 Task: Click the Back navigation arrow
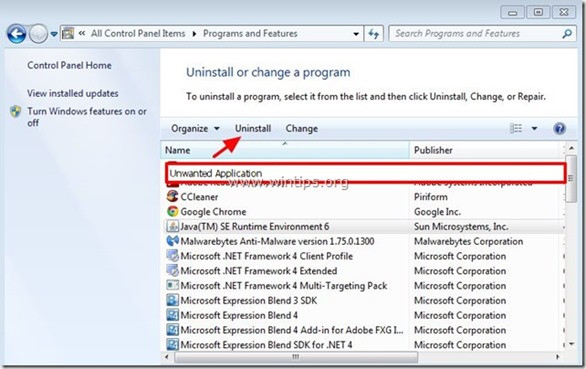16,34
